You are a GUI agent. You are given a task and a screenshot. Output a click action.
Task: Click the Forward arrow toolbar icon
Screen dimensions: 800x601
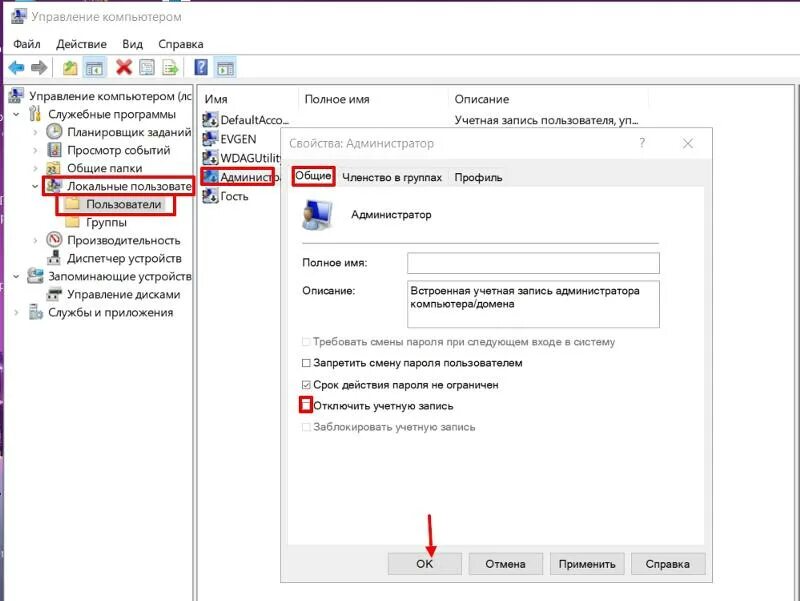(39, 67)
